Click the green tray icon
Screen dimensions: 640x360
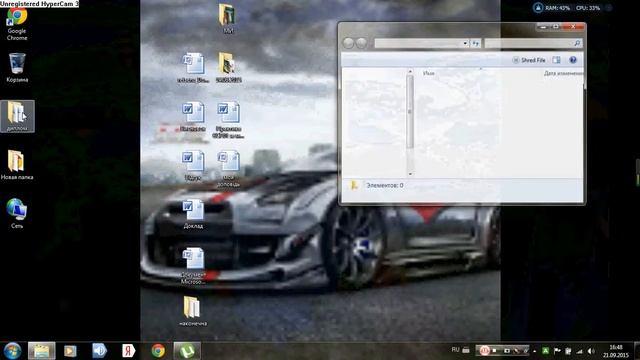pyautogui.click(x=545, y=351)
